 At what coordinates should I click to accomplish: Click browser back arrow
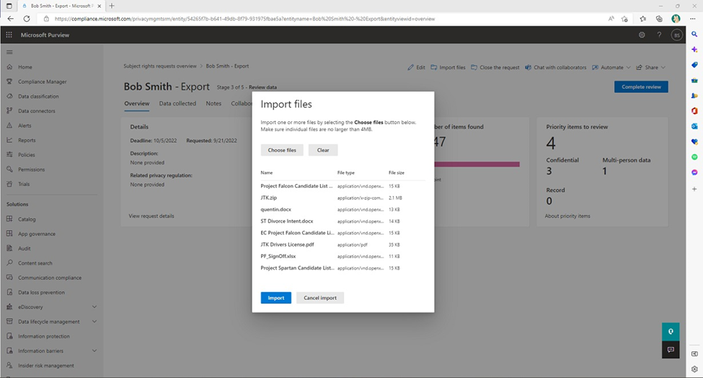(11, 19)
